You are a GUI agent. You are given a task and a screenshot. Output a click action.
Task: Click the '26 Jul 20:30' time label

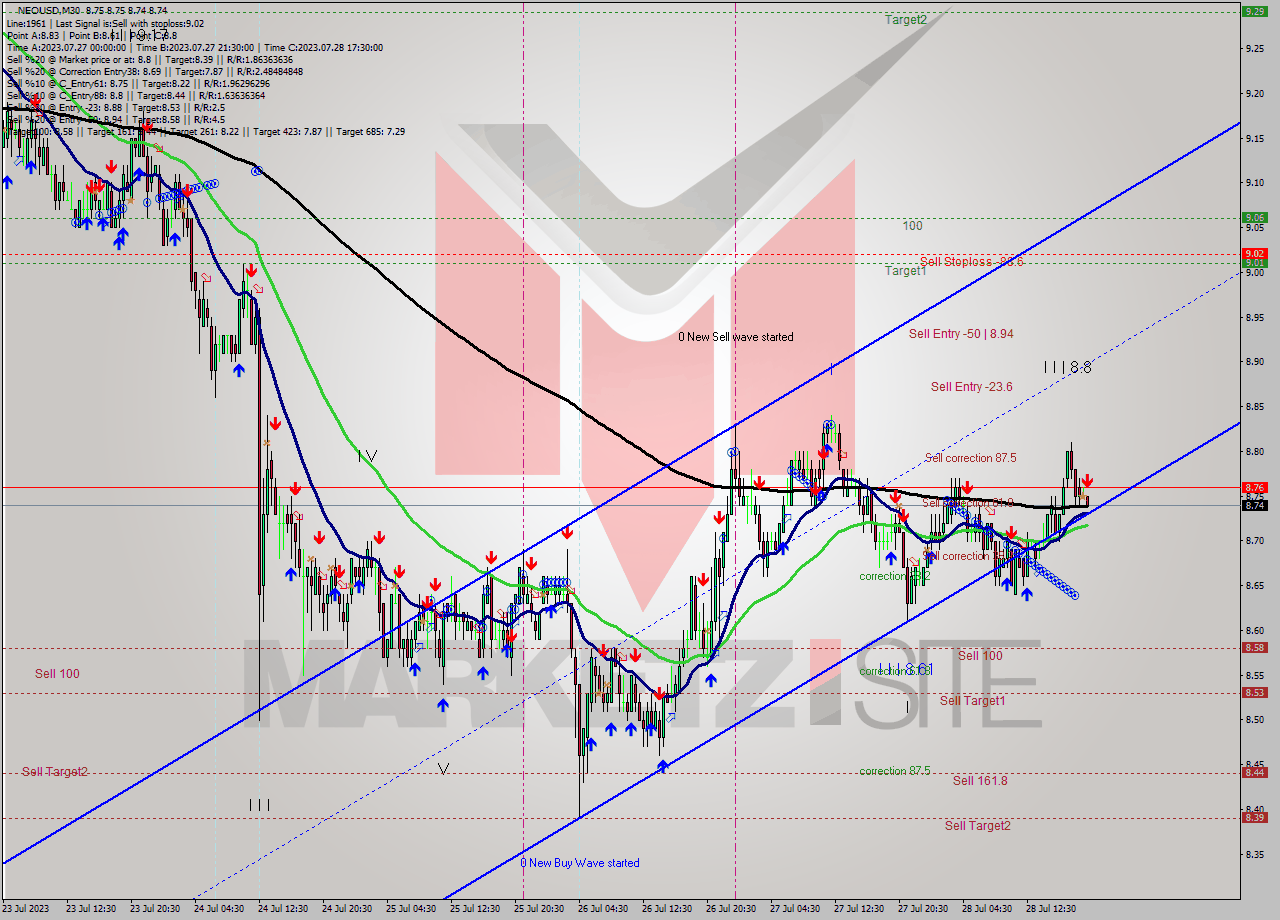pyautogui.click(x=731, y=909)
